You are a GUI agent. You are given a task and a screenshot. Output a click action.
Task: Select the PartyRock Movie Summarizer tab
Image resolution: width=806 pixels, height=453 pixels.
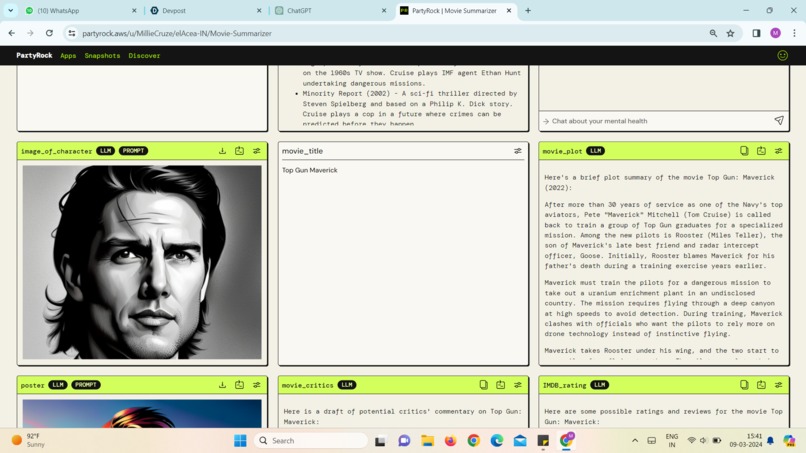[454, 10]
